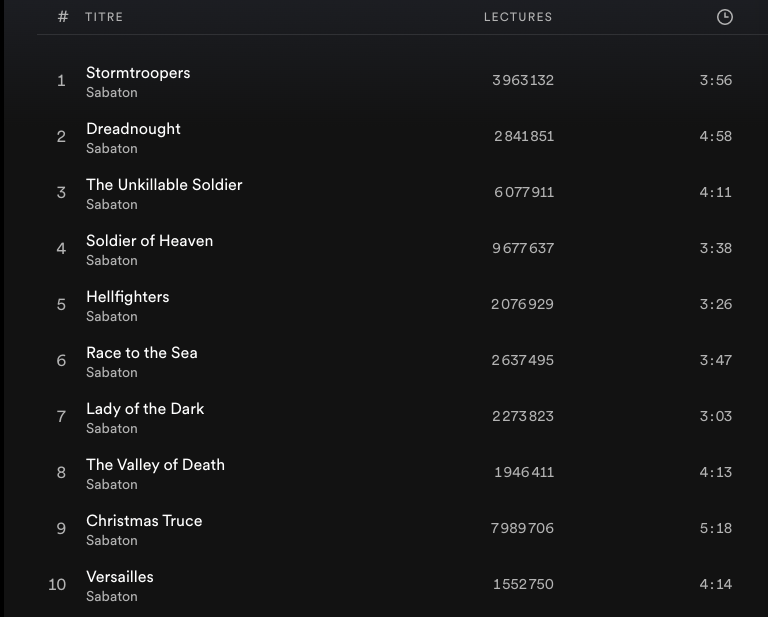Click the clock duration column icon
This screenshot has height=617, width=768.
click(725, 17)
